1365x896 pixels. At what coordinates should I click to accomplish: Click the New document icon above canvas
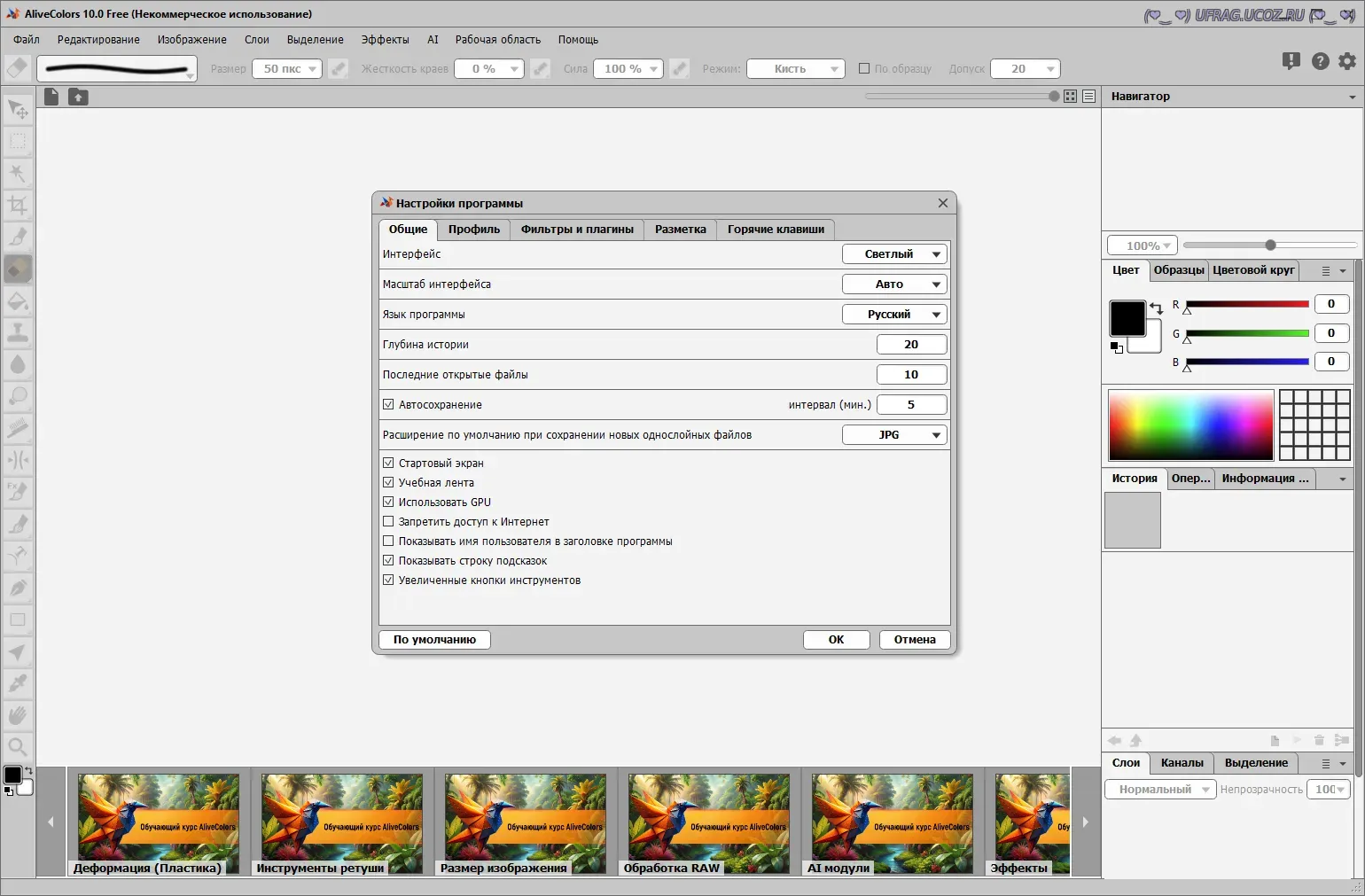(x=51, y=97)
